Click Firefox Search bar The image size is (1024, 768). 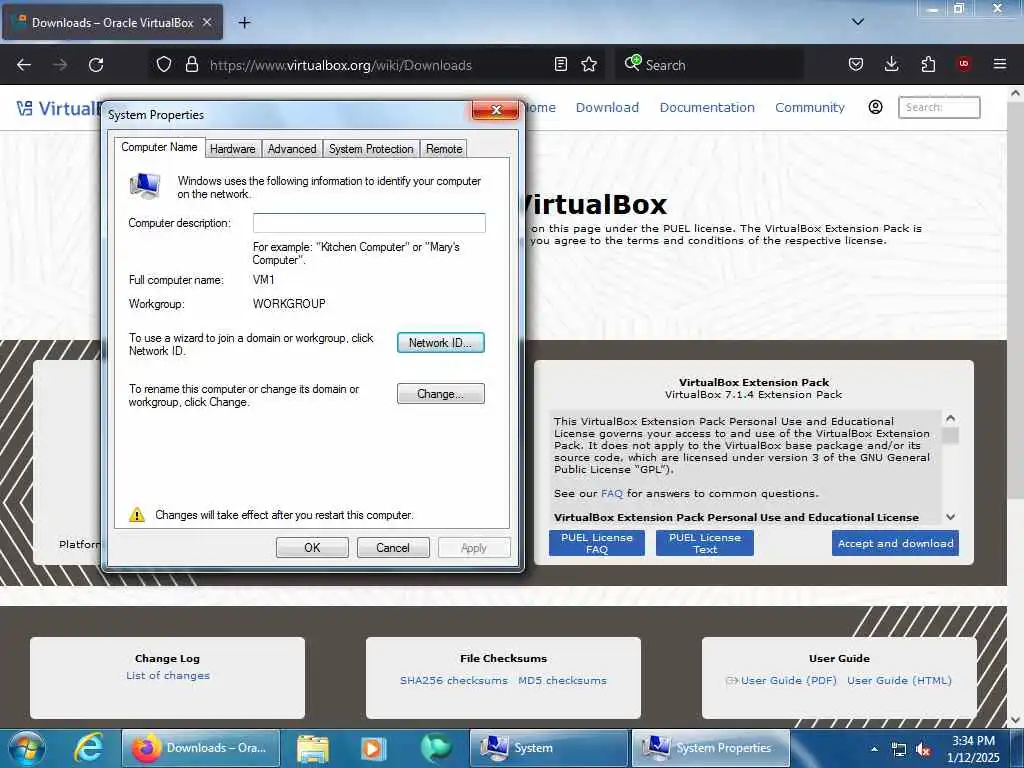(709, 65)
